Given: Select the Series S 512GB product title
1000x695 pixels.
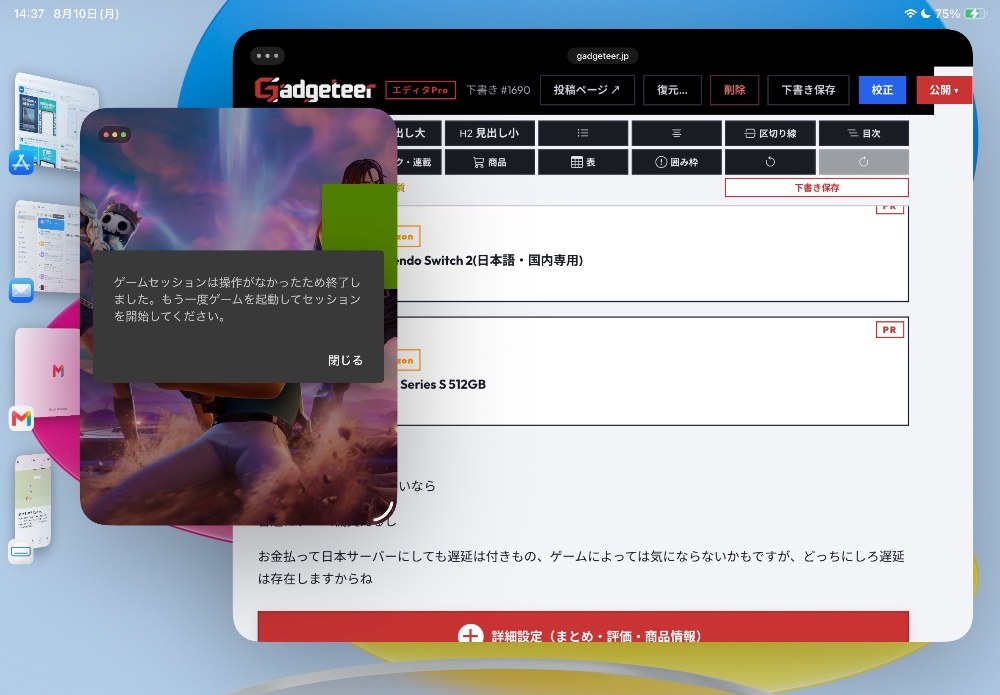Looking at the screenshot, I should click(x=443, y=384).
